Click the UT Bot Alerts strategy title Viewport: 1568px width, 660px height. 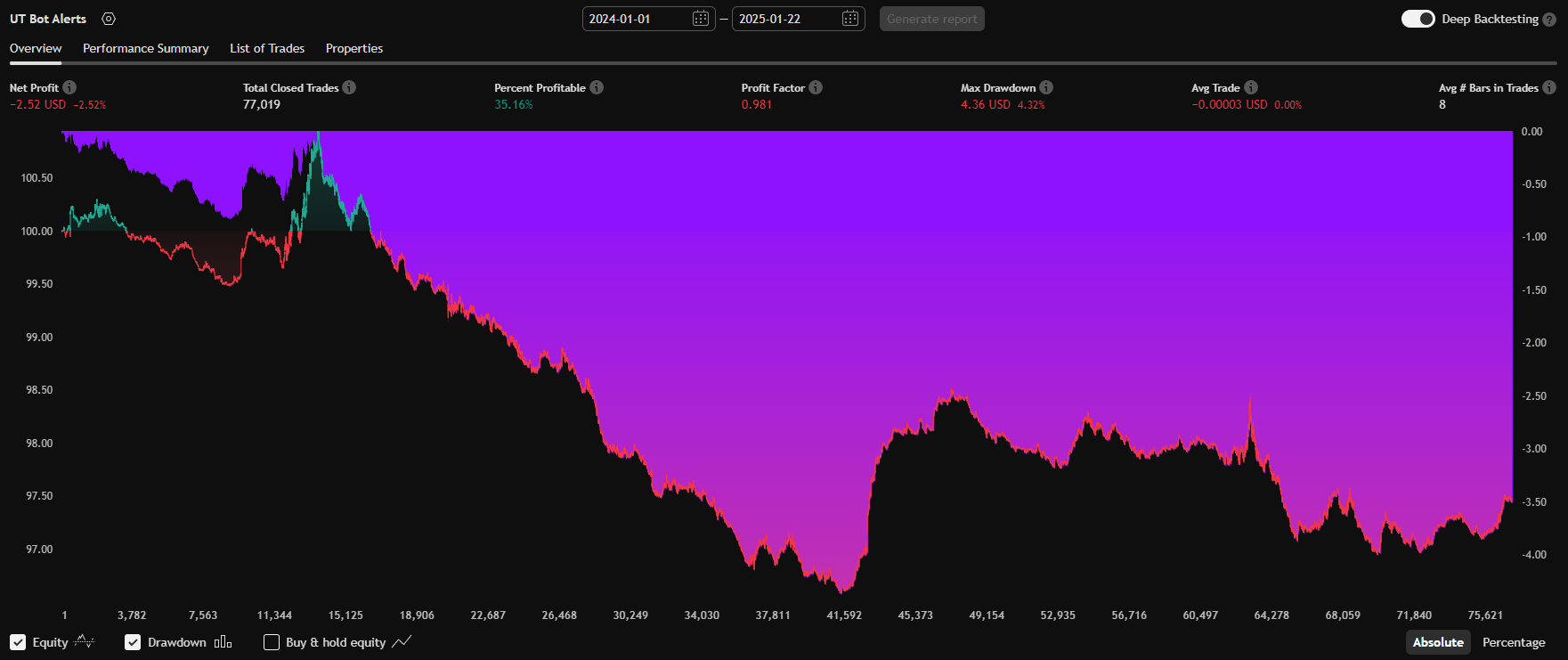pos(48,19)
